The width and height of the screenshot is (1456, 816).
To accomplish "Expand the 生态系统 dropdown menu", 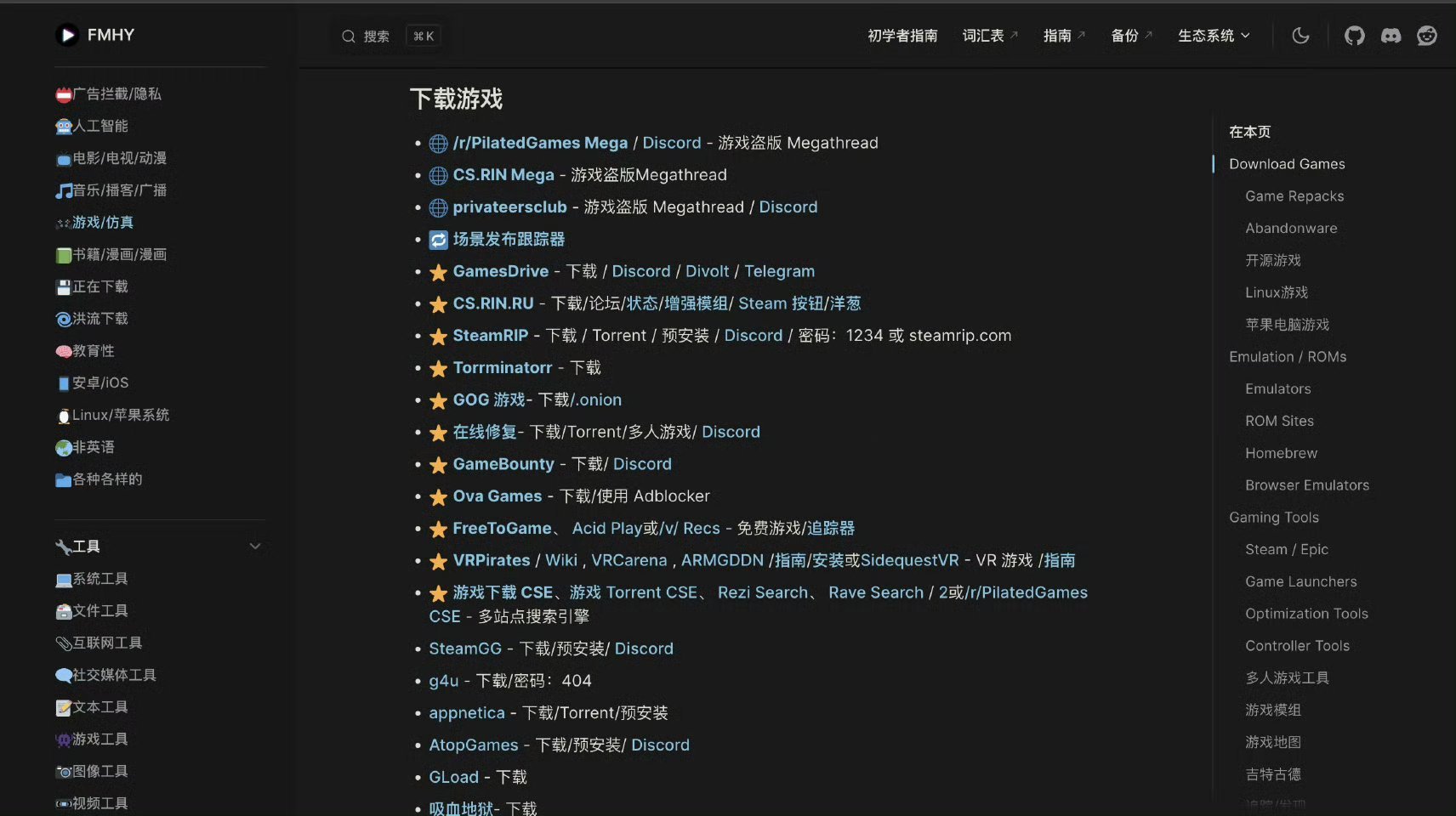I will [1214, 36].
